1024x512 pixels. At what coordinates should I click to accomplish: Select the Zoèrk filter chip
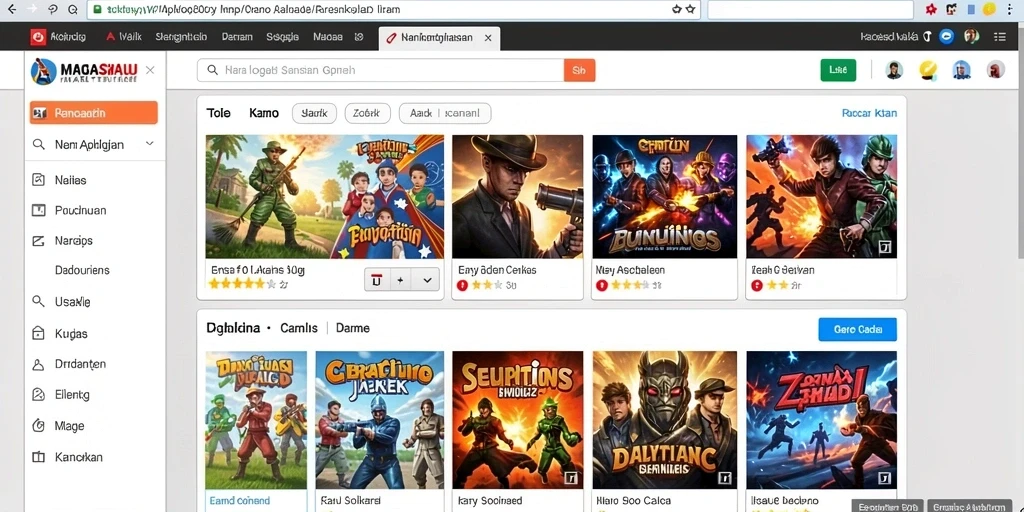[367, 113]
